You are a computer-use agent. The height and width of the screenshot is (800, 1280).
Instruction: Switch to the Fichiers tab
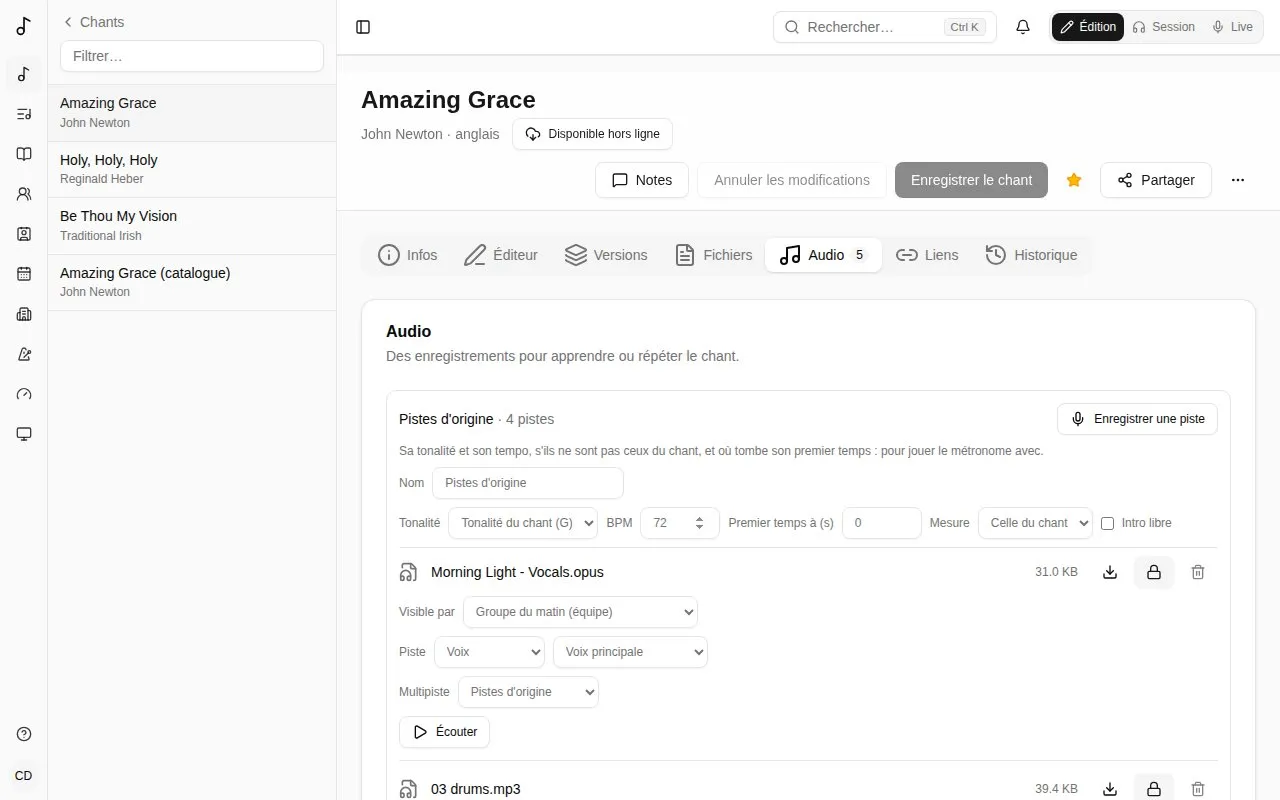[x=713, y=255]
